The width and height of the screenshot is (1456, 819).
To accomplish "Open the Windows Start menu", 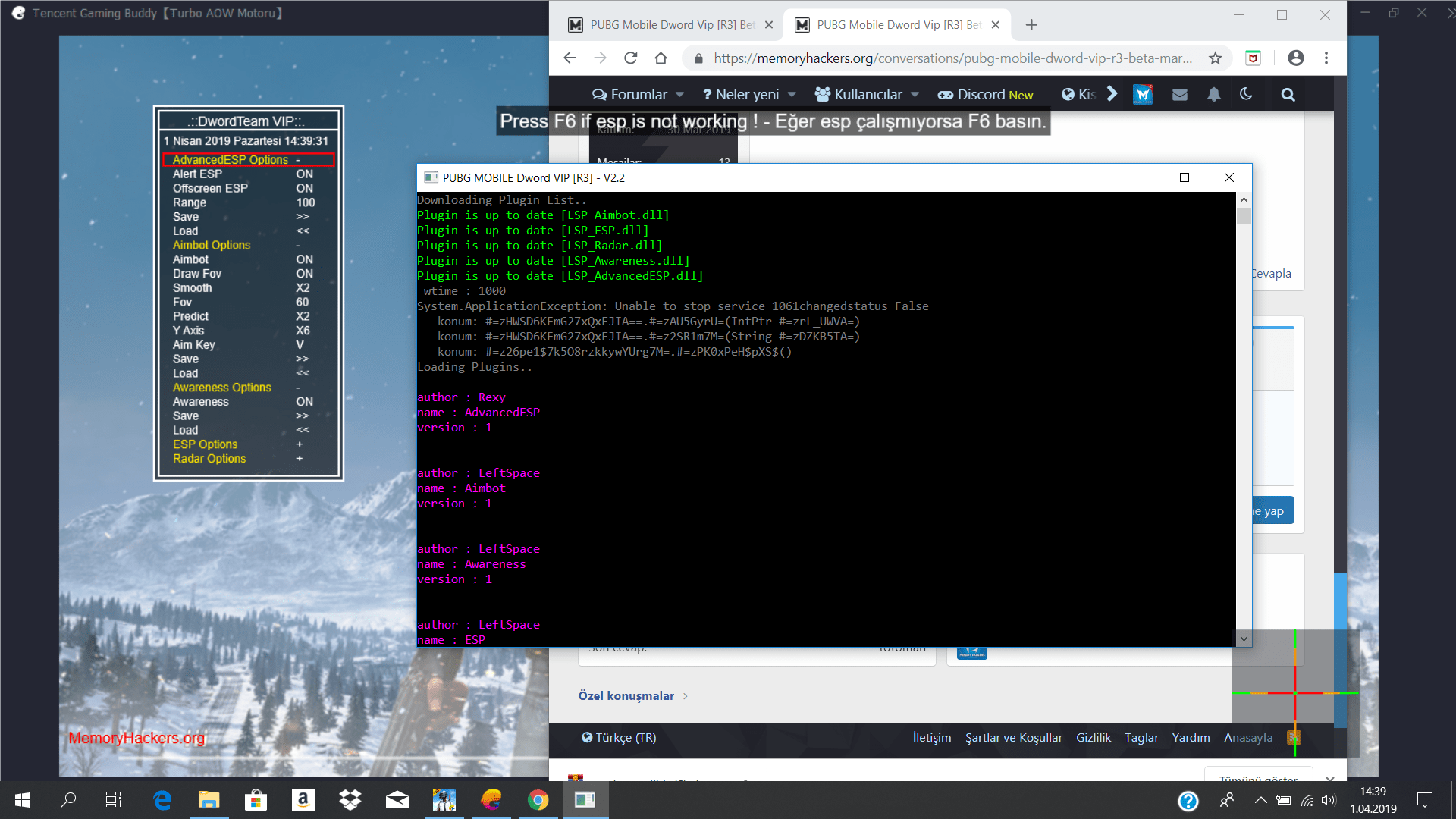I will [23, 800].
